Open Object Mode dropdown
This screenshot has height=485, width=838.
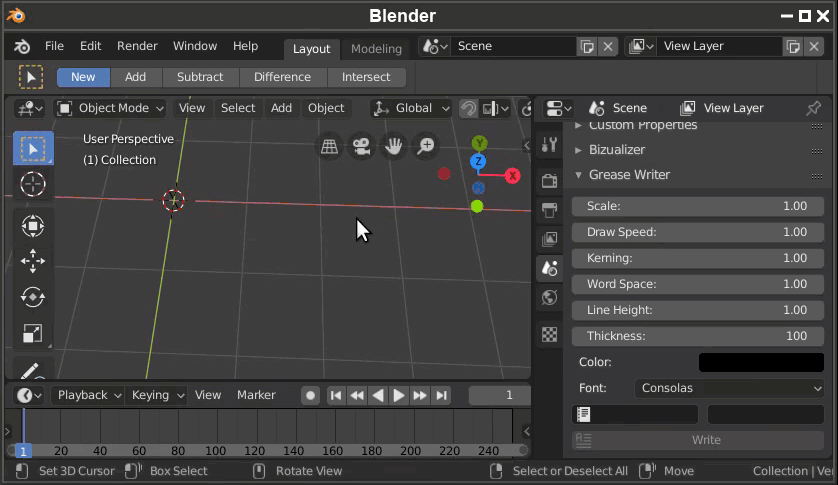tap(110, 109)
